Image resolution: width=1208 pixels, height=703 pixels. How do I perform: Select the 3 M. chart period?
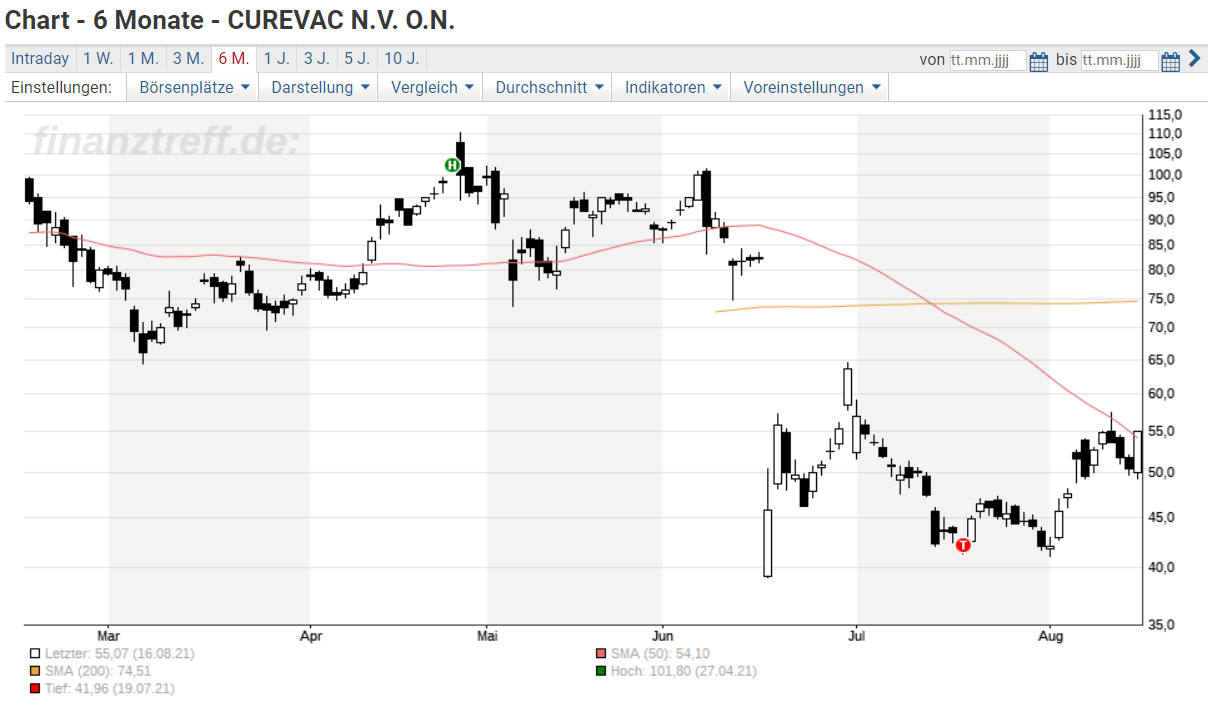click(x=188, y=59)
